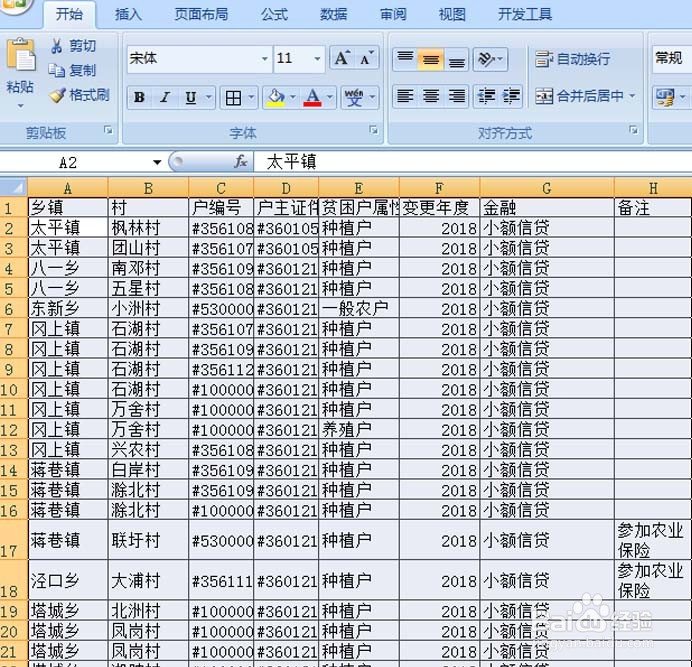Image resolution: width=692 pixels, height=667 pixels.
Task: Select cell with 养殖户 in row 12
Action: click(359, 429)
